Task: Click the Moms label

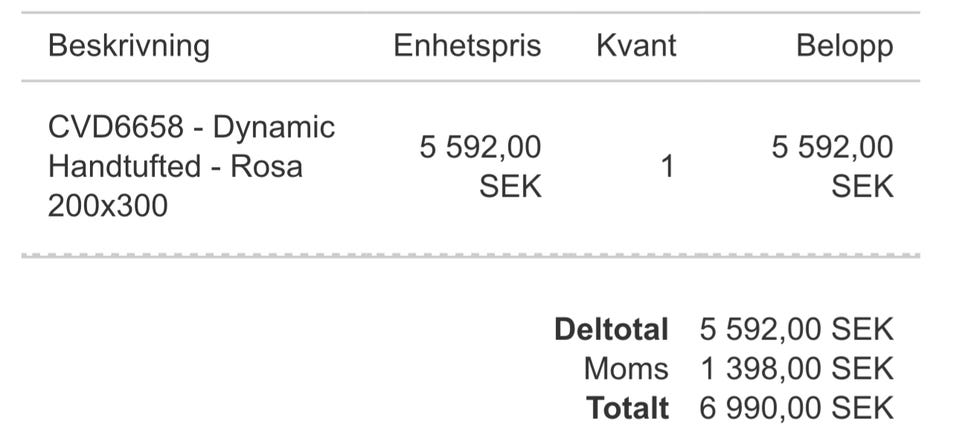Action: 626,368
